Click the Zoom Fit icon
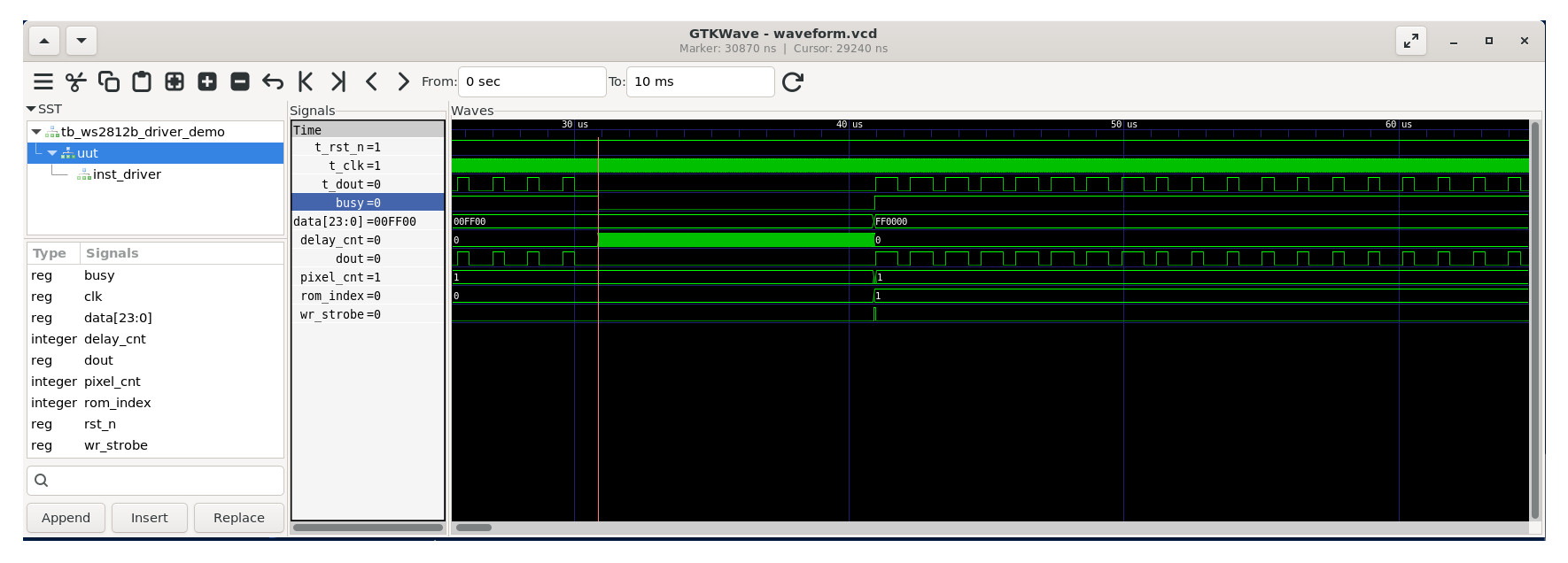The image size is (1568, 563). (x=175, y=82)
